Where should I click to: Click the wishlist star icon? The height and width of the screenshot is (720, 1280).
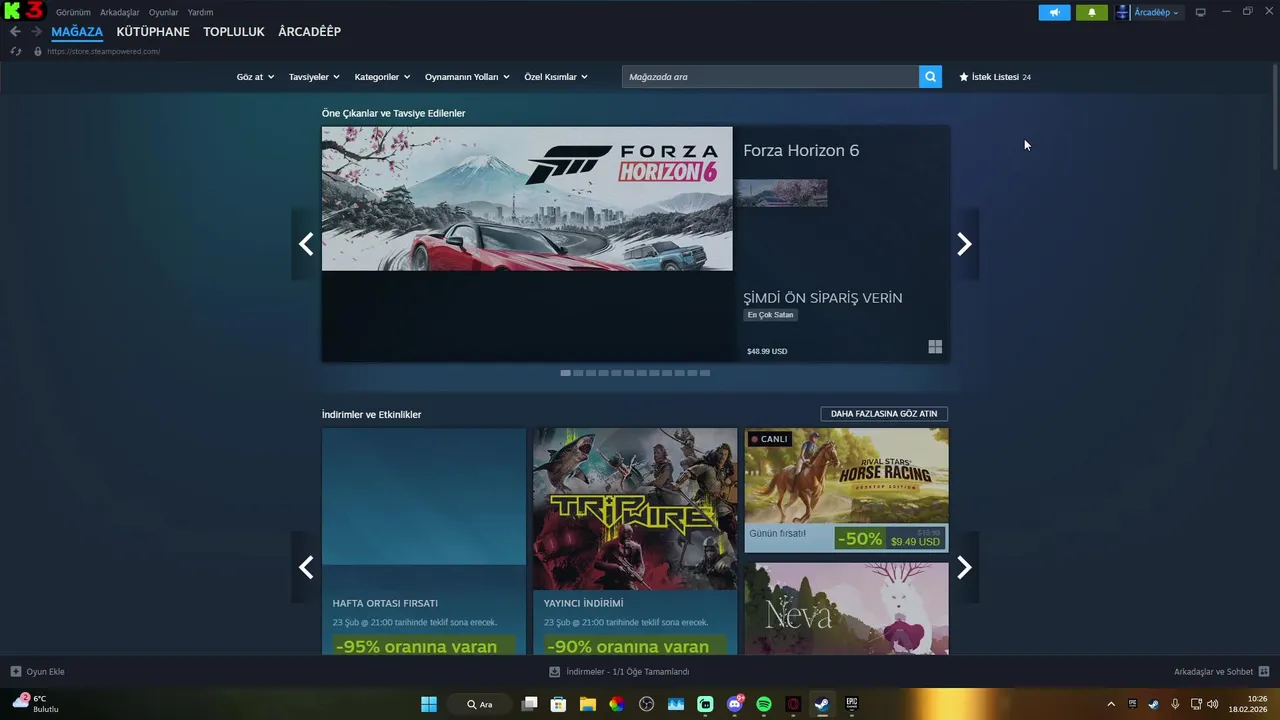pyautogui.click(x=964, y=77)
